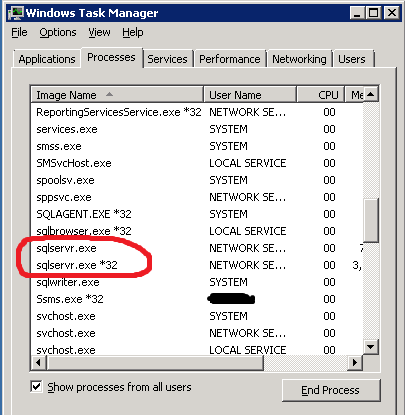405x415 pixels.
Task: Click the vertical scrollbar up arrow
Action: tap(371, 95)
